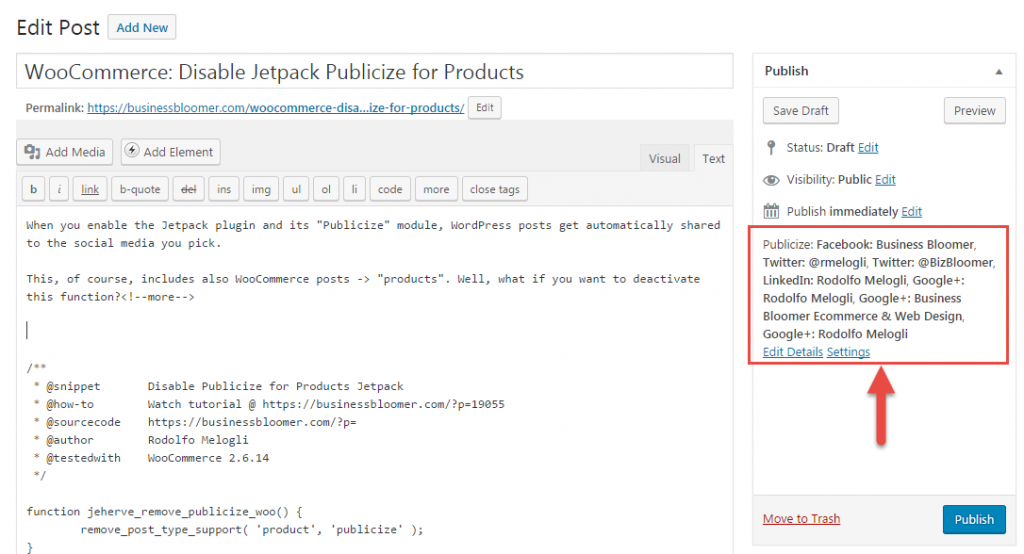Insert a hyperlink with link button

(89, 189)
